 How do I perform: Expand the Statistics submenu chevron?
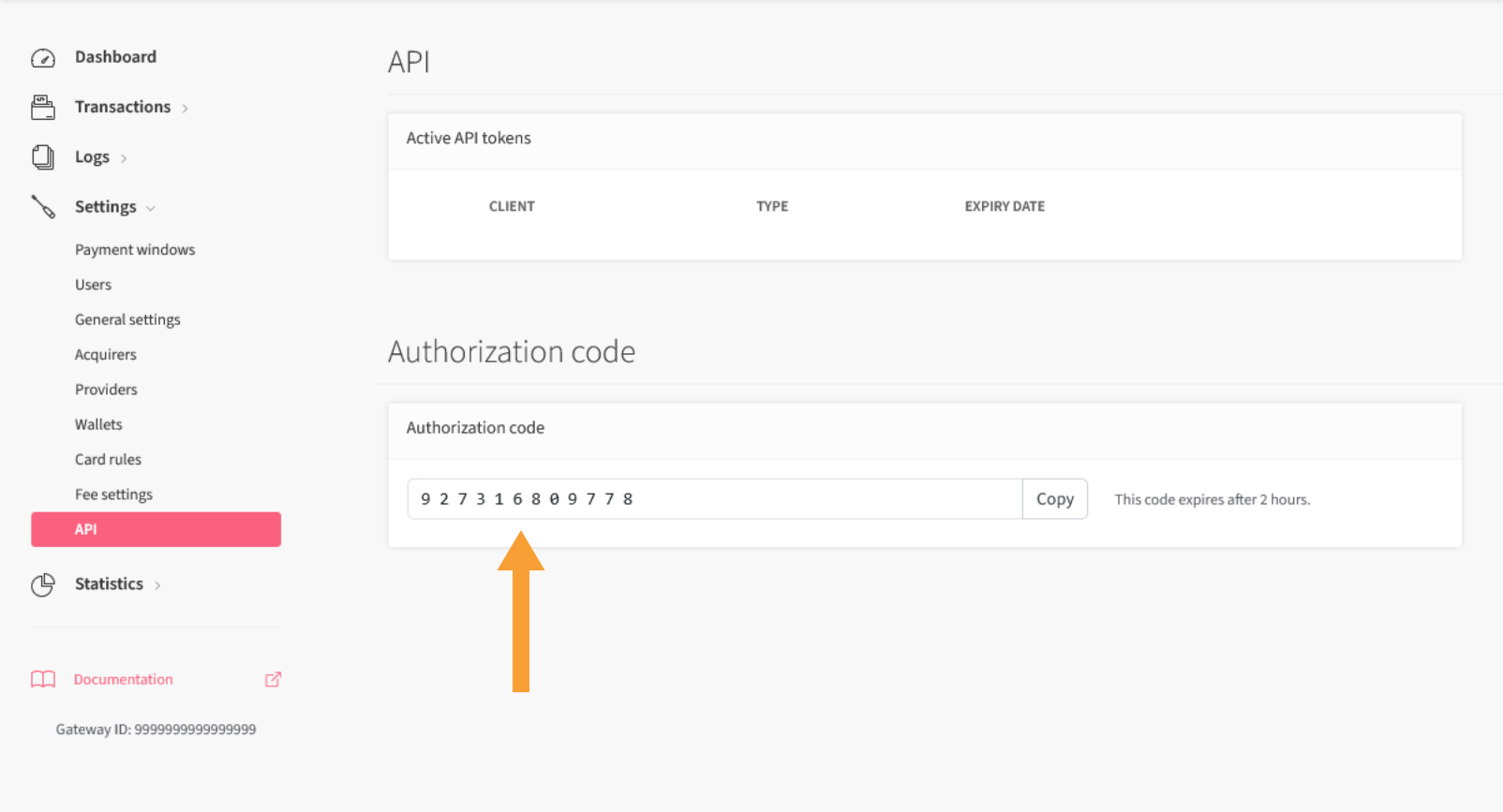157,585
